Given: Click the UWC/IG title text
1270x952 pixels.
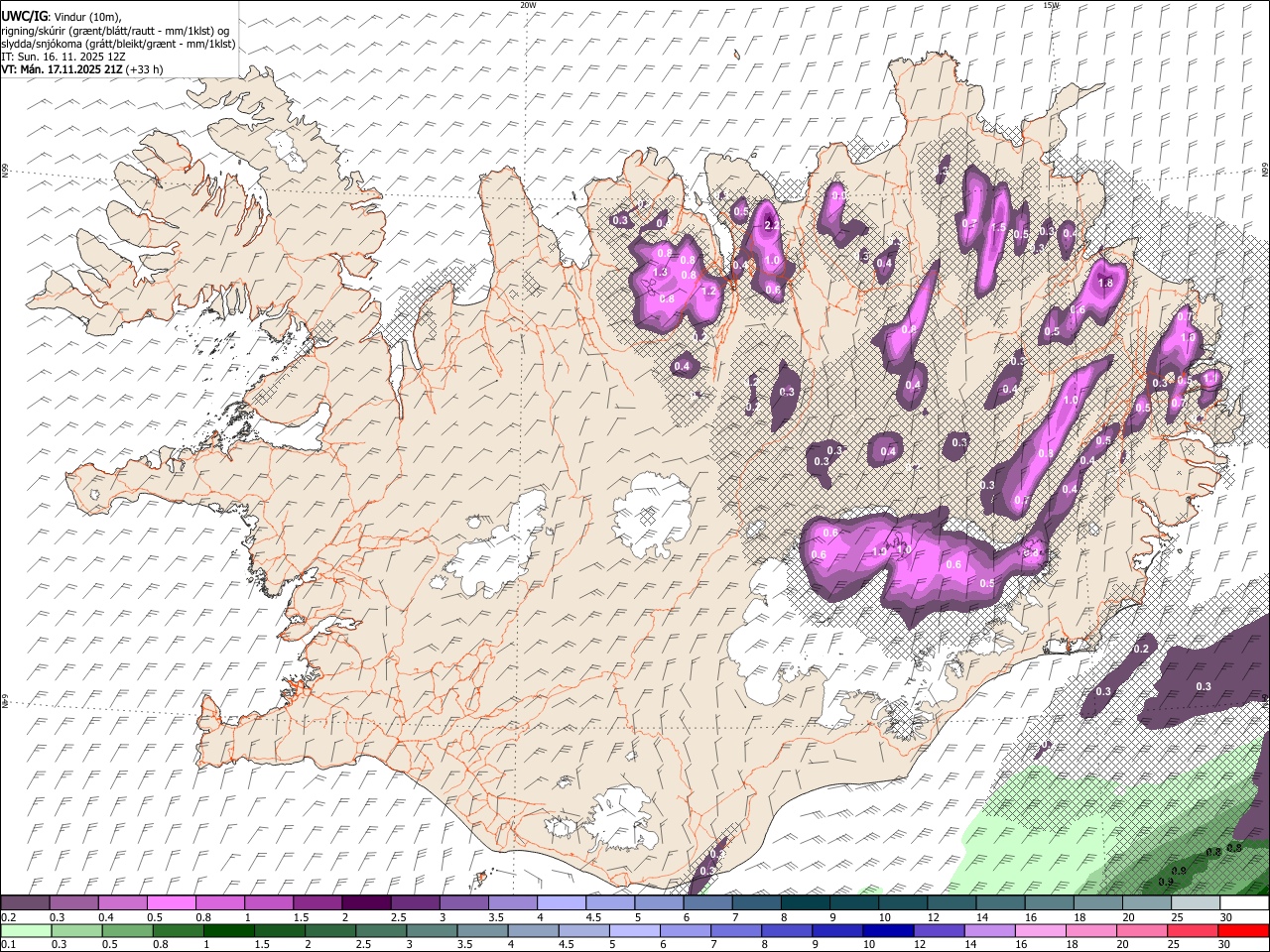Looking at the screenshot, I should click(x=24, y=16).
